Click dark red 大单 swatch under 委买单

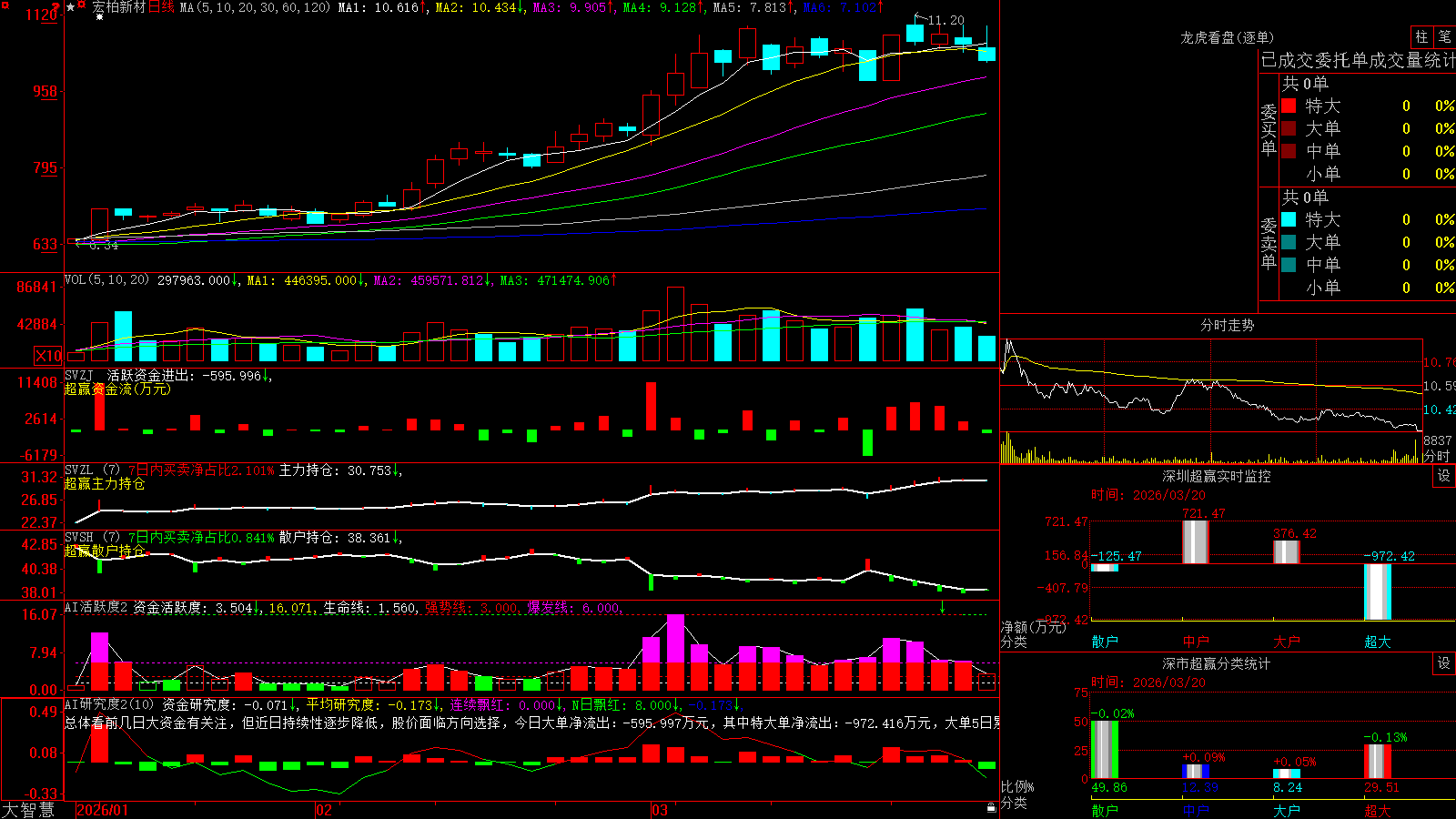click(x=1289, y=128)
